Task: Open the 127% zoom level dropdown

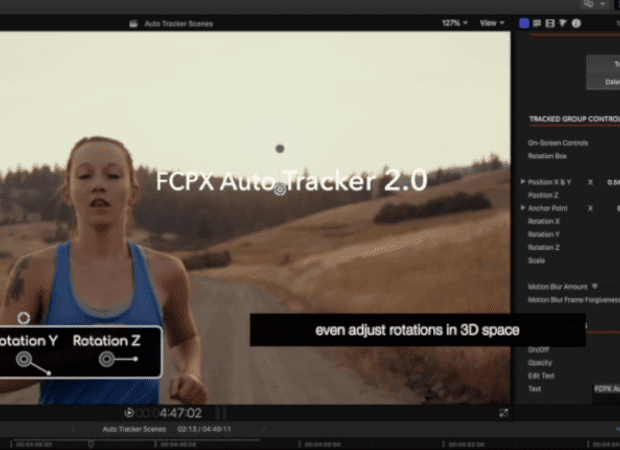Action: (455, 23)
